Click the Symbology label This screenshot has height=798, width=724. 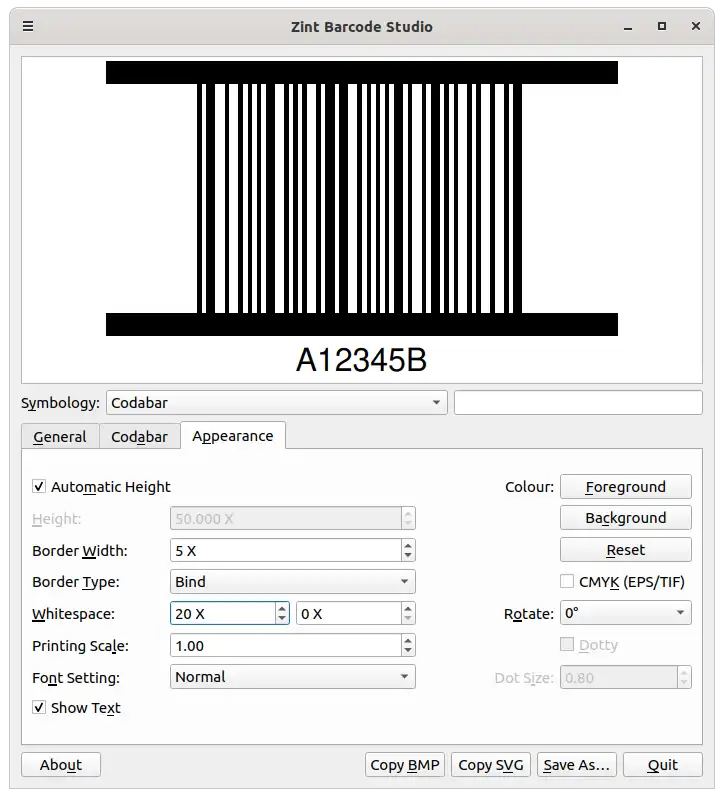click(x=61, y=403)
